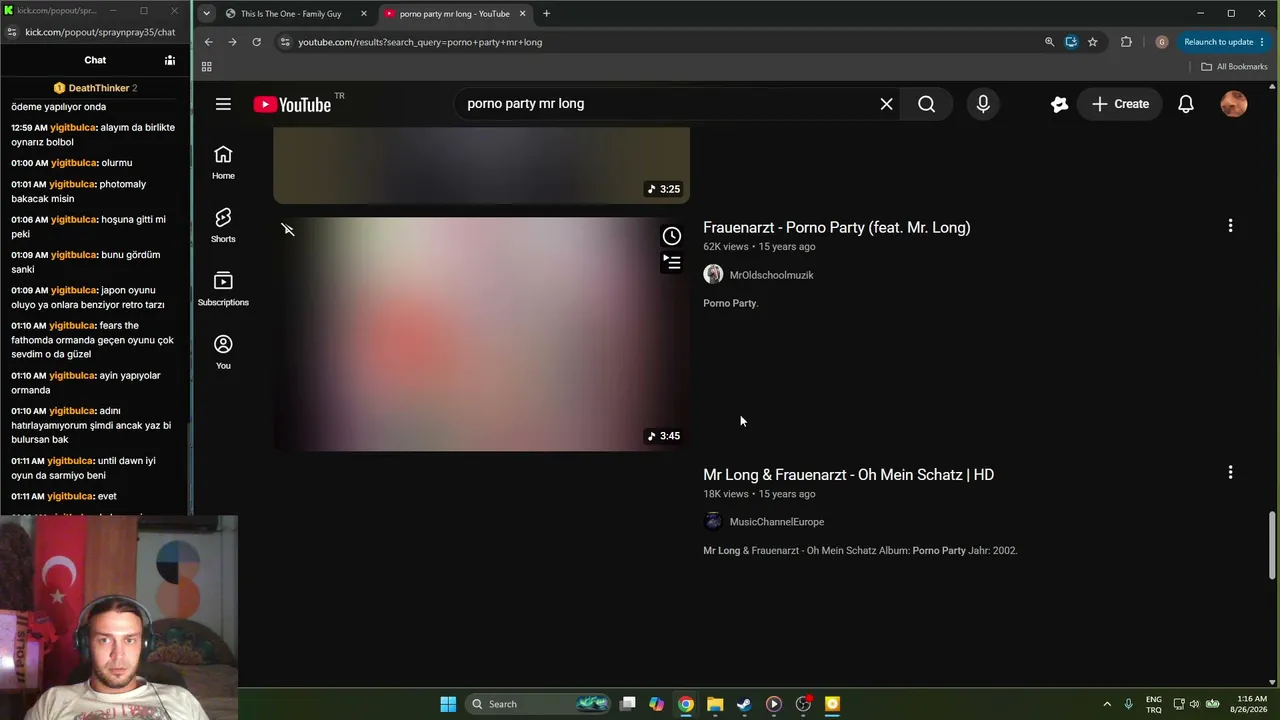The height and width of the screenshot is (720, 1280).
Task: Open Frauenarzt - Porno Party video title
Action: [x=837, y=227]
